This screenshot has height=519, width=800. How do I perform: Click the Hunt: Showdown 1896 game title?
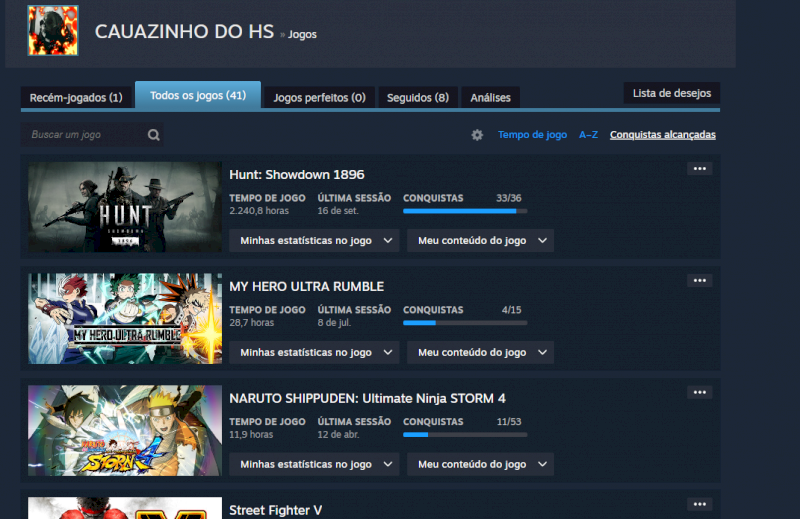pos(297,175)
